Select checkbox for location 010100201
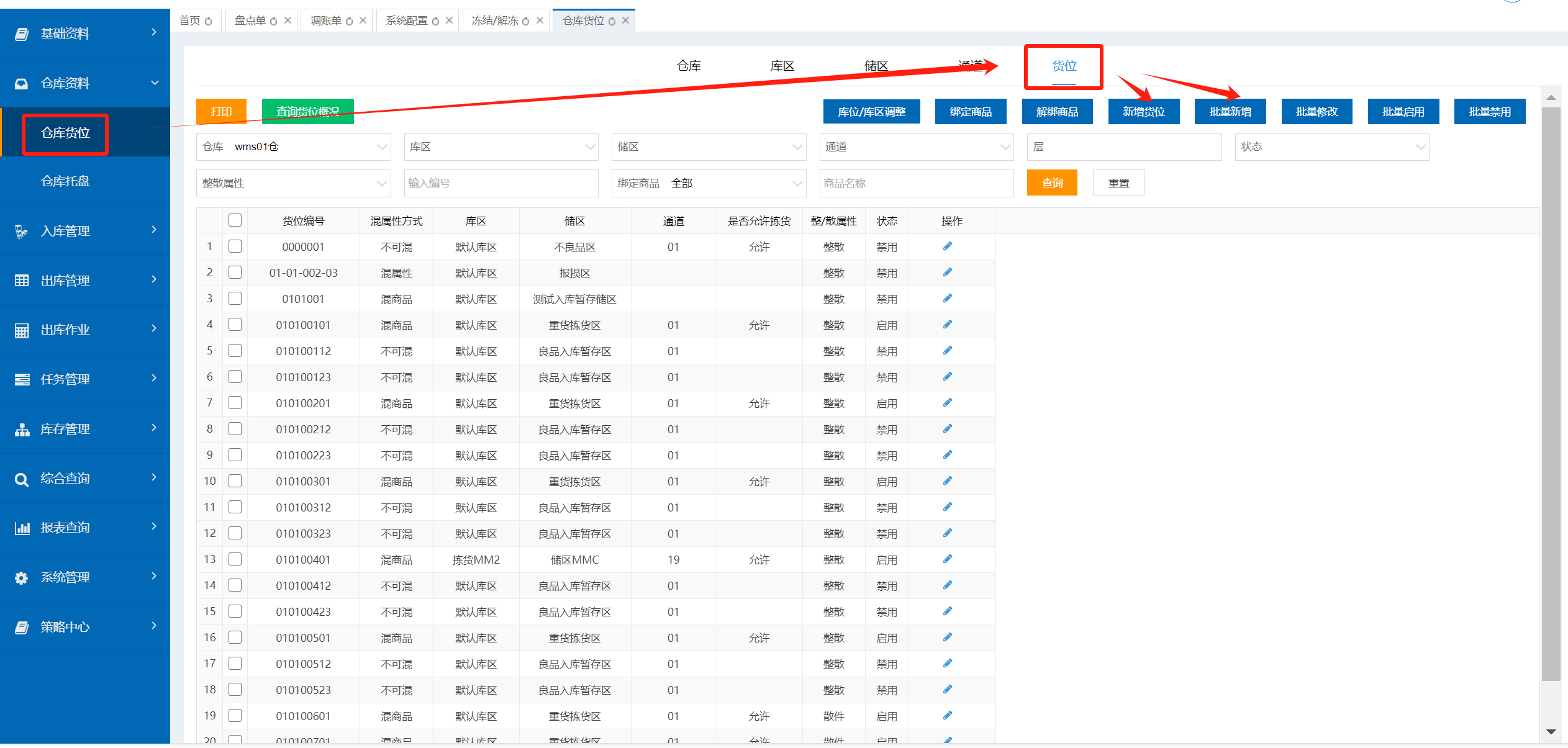Image resolution: width=1568 pixels, height=748 pixels. click(235, 403)
